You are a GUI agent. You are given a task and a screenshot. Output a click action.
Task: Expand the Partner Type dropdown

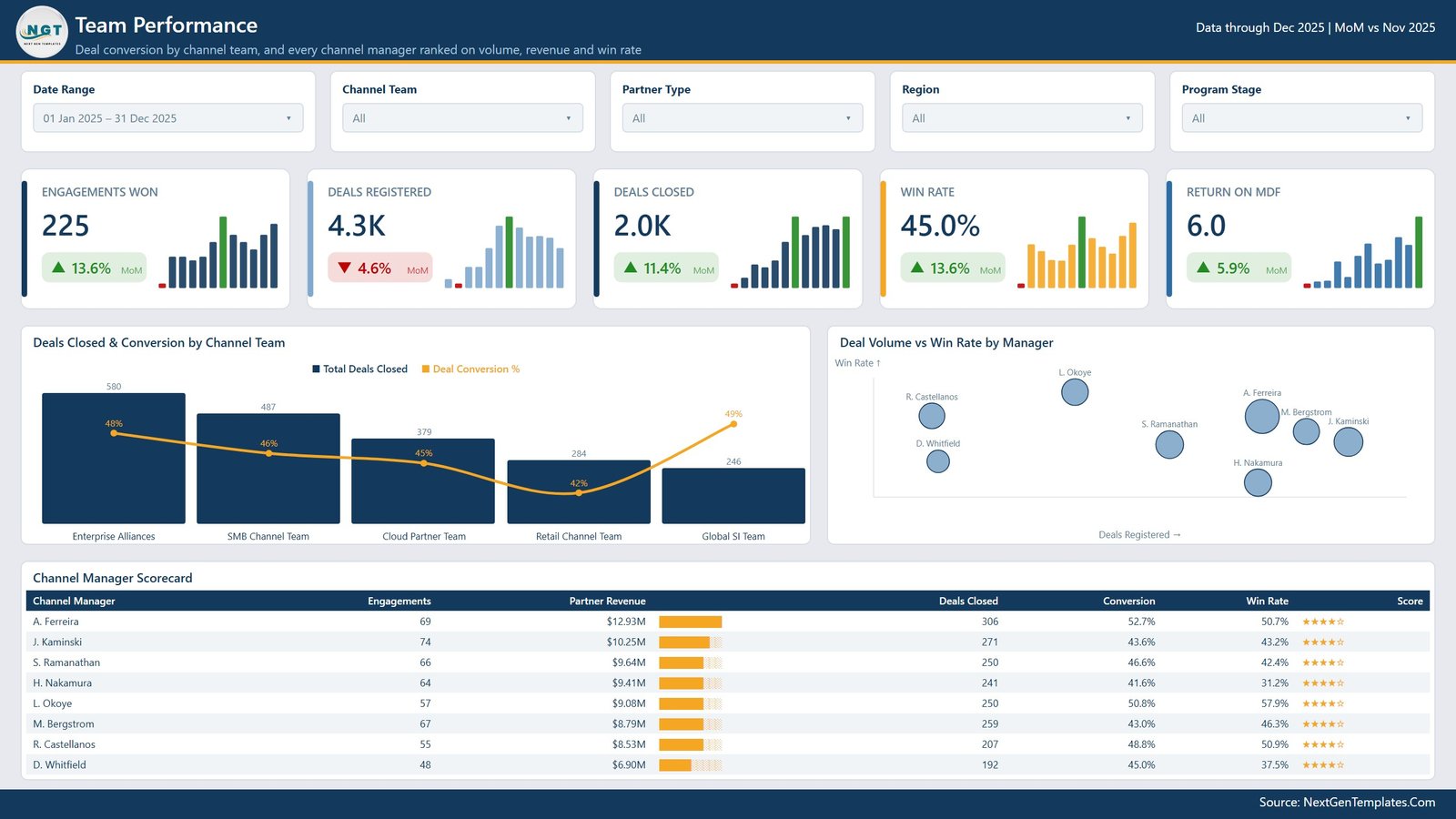(x=743, y=118)
